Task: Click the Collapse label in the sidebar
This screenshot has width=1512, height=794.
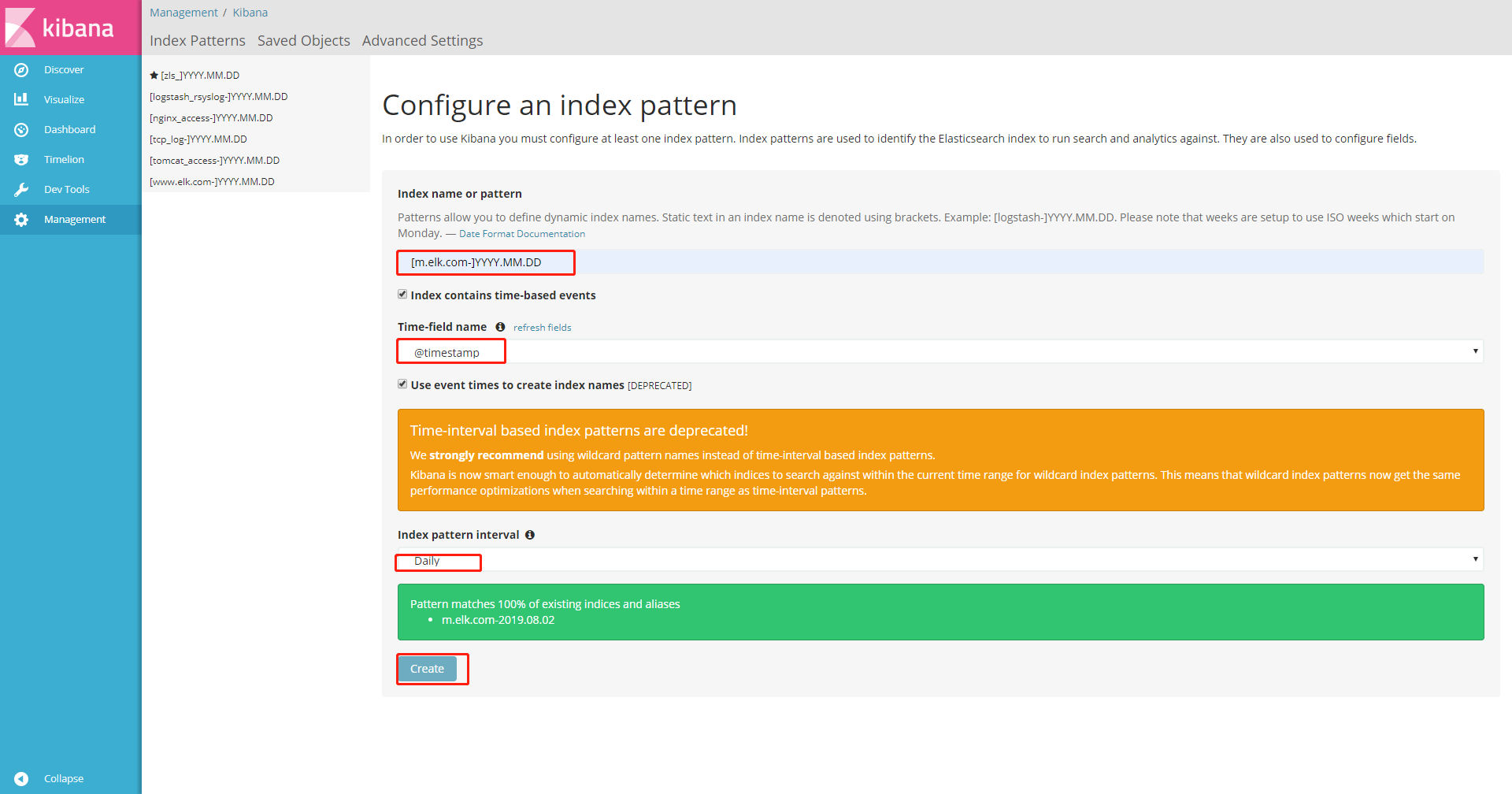Action: click(x=64, y=779)
